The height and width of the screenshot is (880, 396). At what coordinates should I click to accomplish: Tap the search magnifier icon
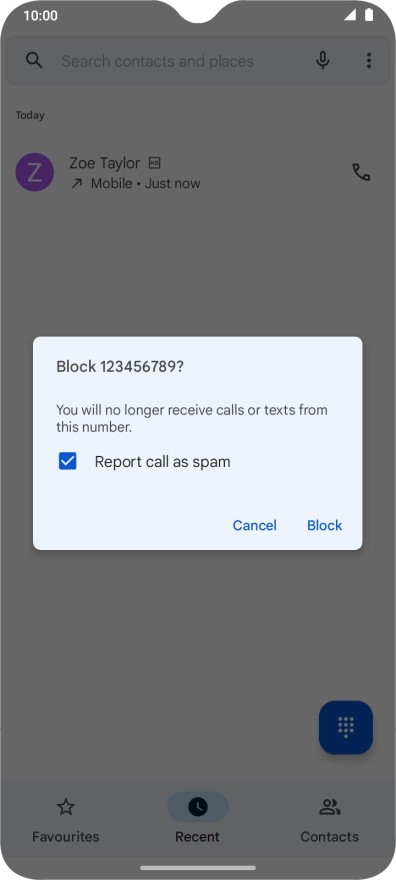[34, 61]
